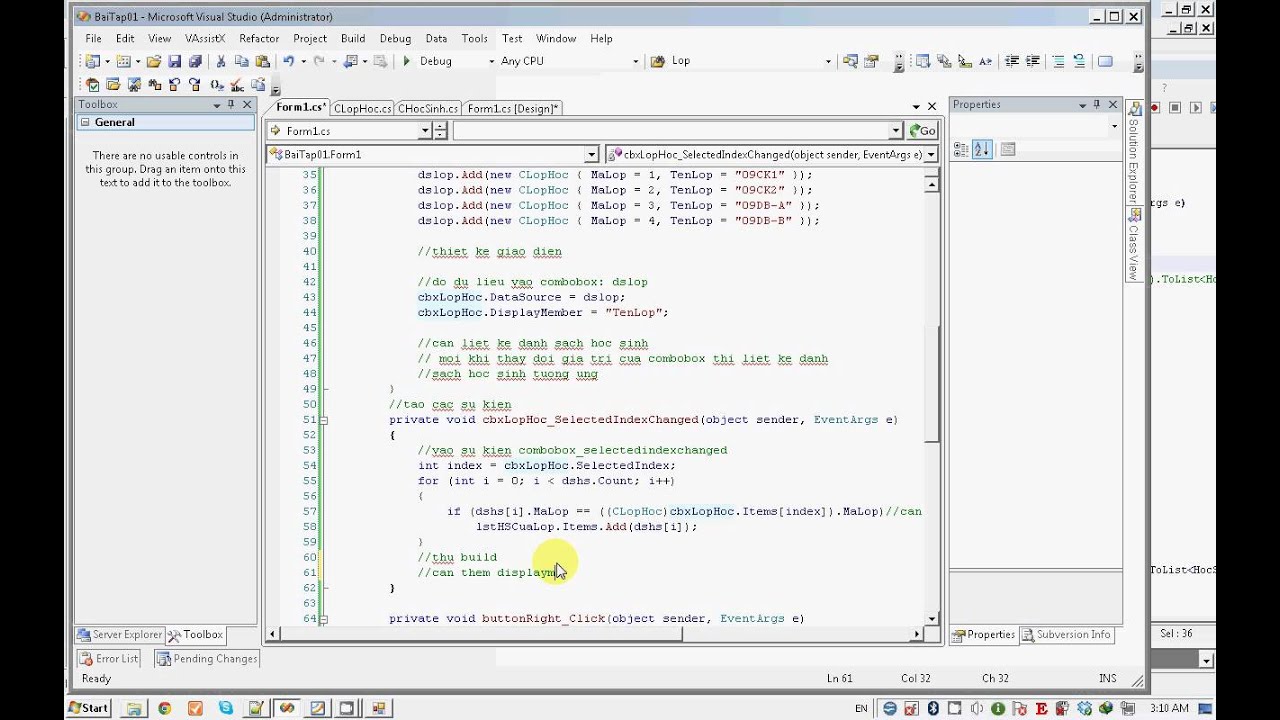Viewport: 1280px width, 720px height.
Task: Click the Display Word Completion icon
Action: (x=986, y=61)
